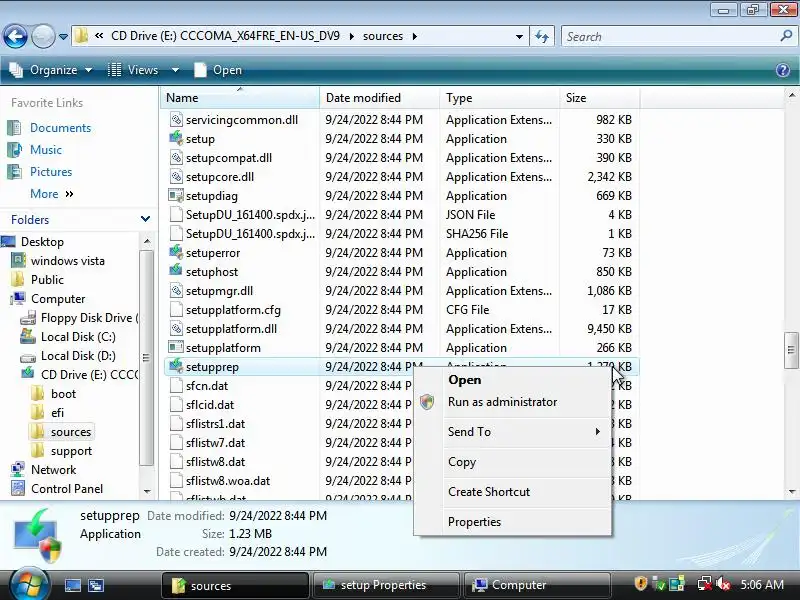Image resolution: width=800 pixels, height=600 pixels.
Task: Sort by Size column header
Action: [x=599, y=97]
